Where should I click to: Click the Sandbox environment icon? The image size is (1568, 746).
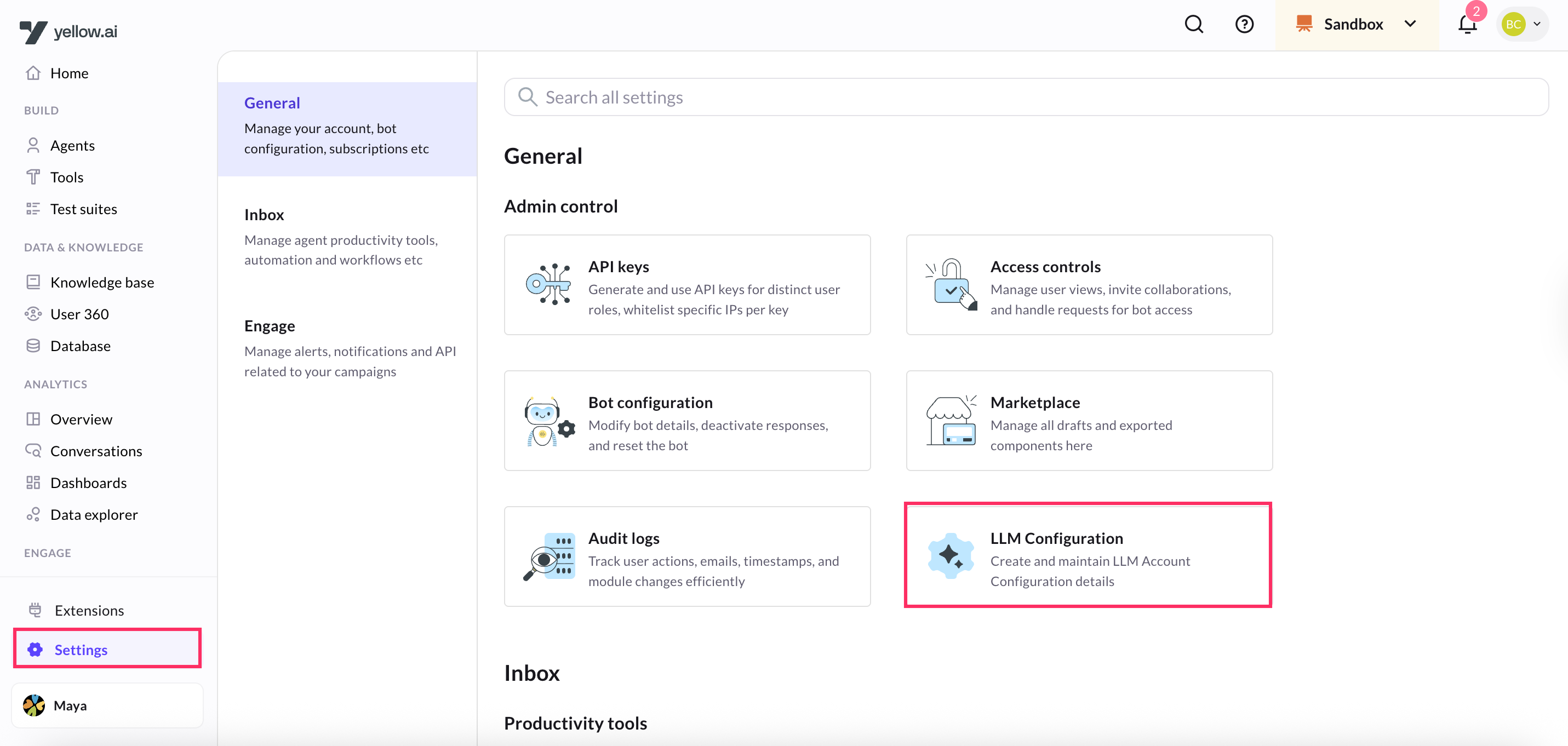click(x=1304, y=24)
